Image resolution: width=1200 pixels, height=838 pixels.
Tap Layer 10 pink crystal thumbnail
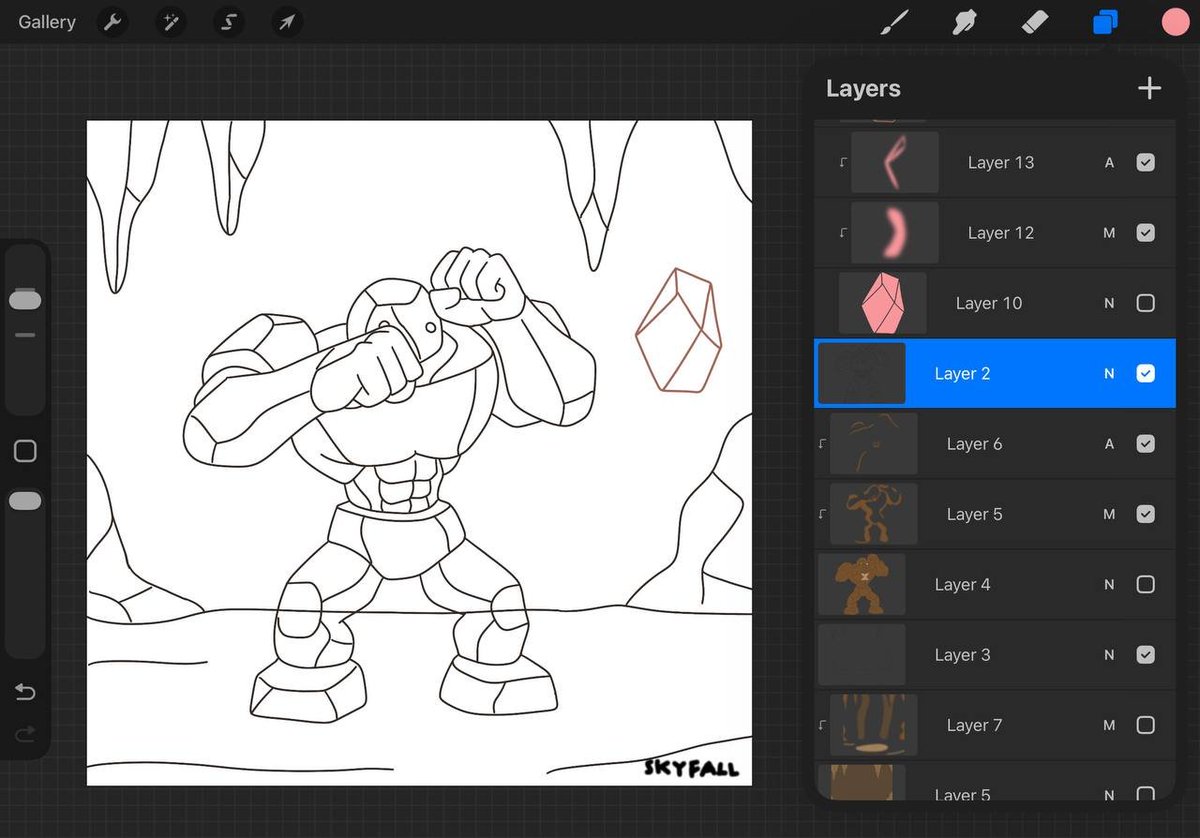click(x=882, y=303)
